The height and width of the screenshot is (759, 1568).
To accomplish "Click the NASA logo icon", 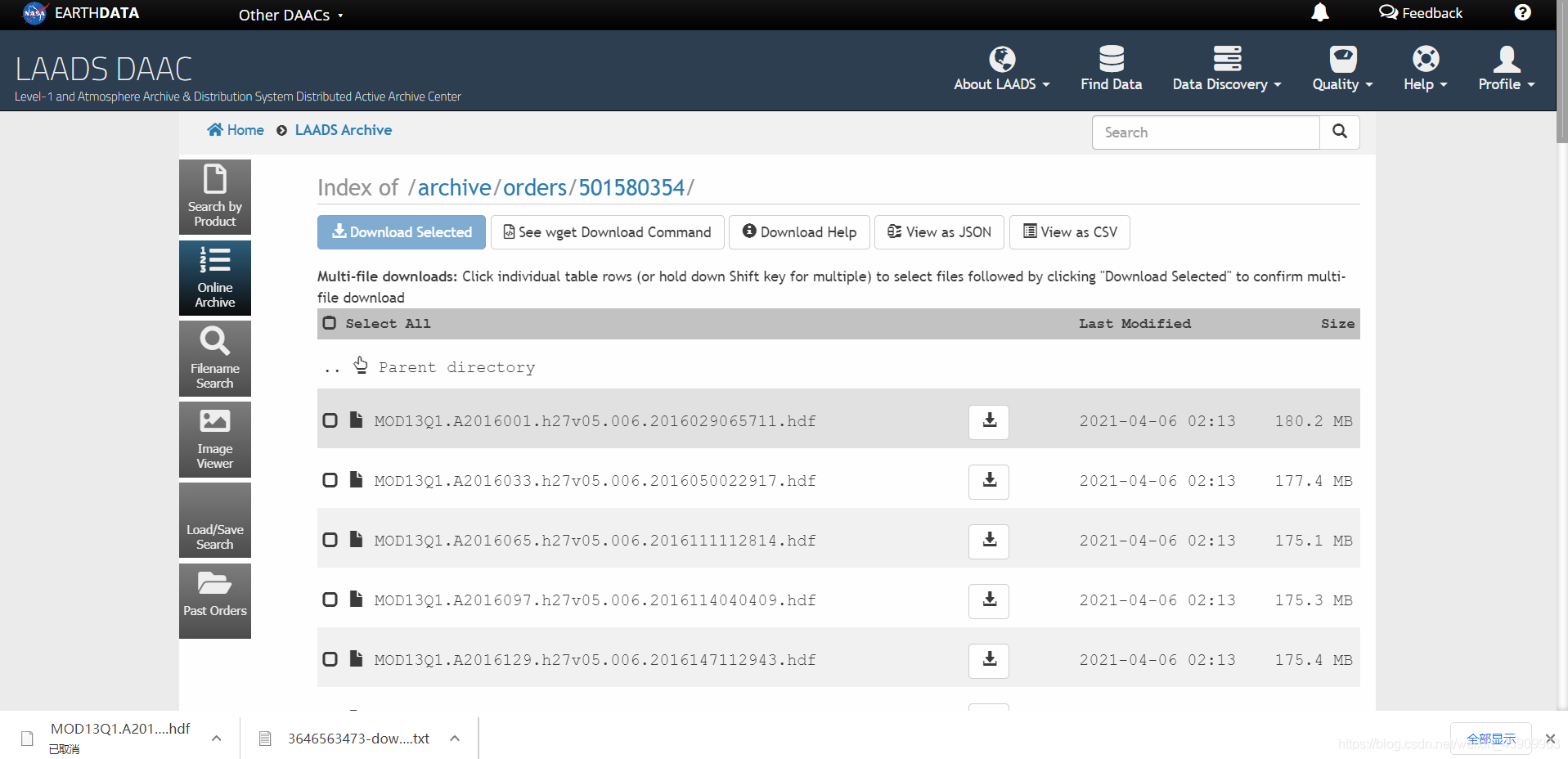I will (x=34, y=13).
